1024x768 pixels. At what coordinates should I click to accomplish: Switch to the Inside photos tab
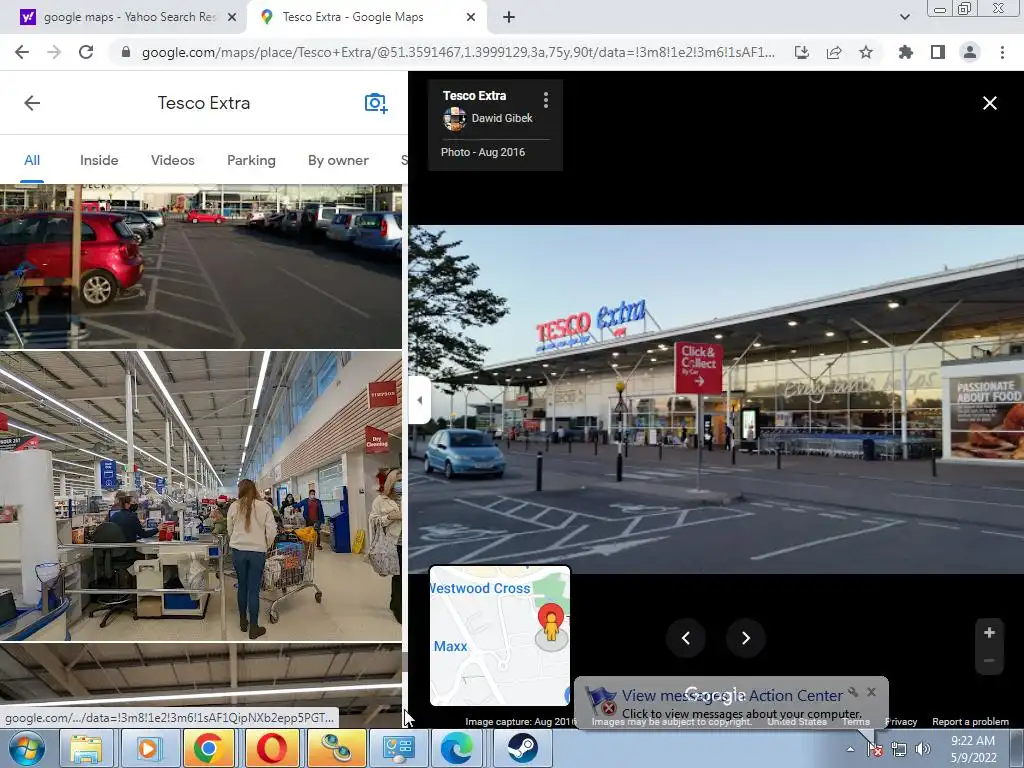pos(99,161)
